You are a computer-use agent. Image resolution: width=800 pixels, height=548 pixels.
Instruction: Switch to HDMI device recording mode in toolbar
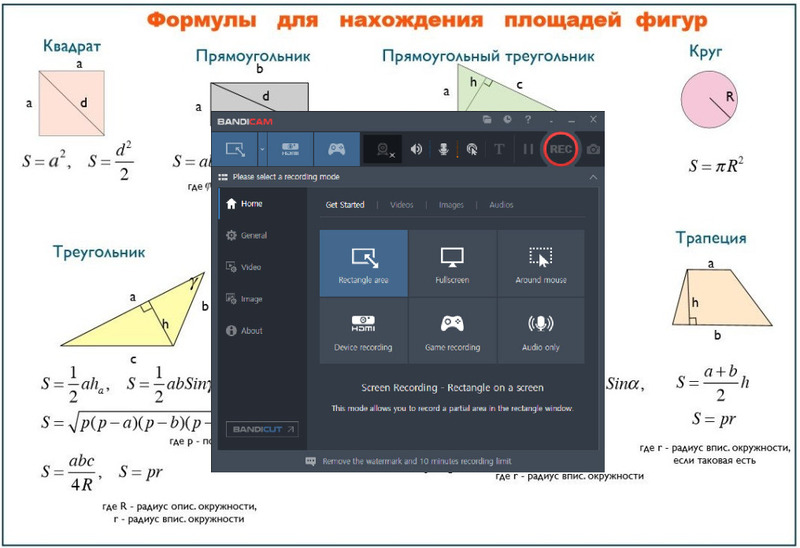point(290,149)
